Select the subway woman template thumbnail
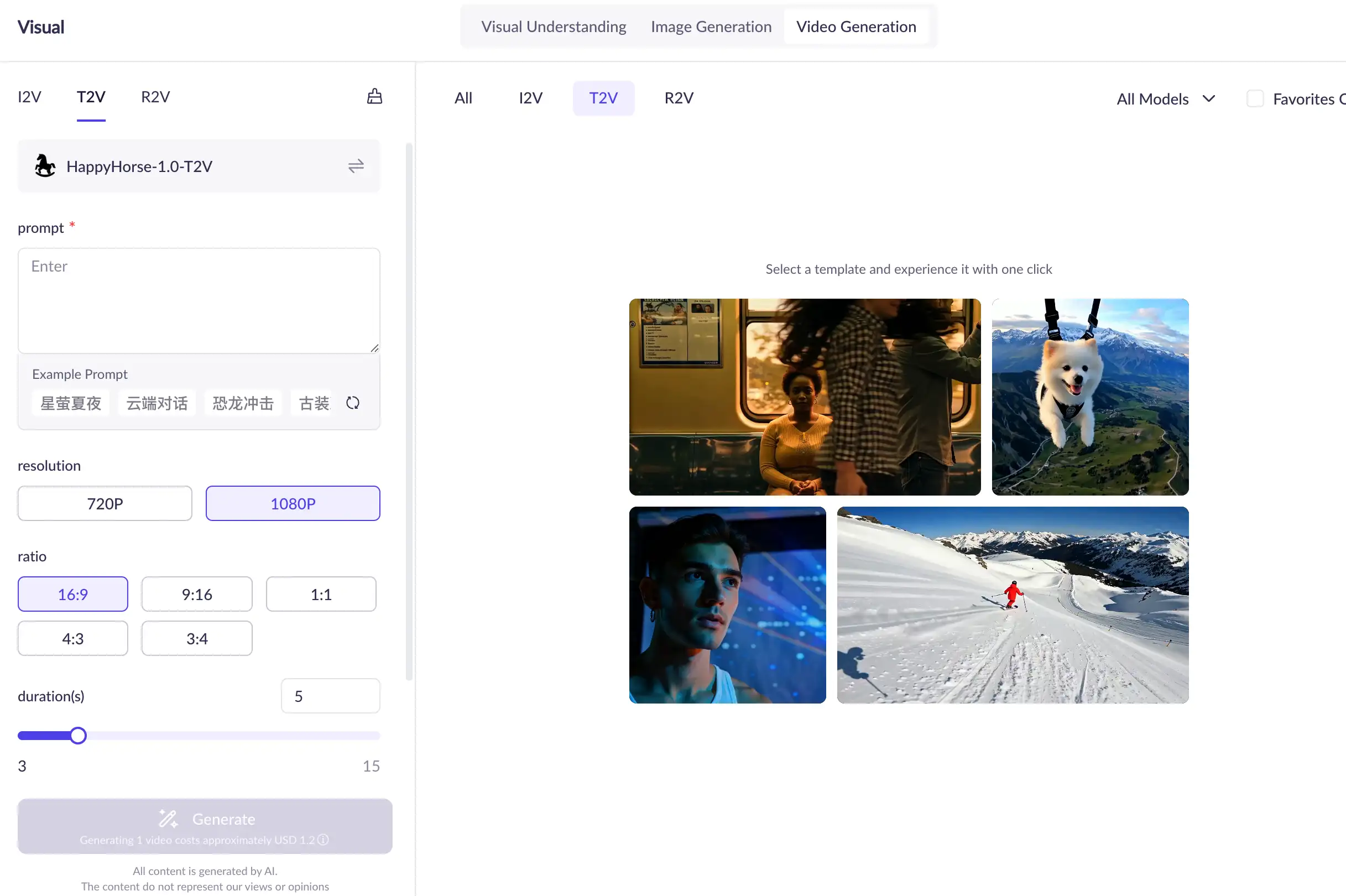 point(805,397)
